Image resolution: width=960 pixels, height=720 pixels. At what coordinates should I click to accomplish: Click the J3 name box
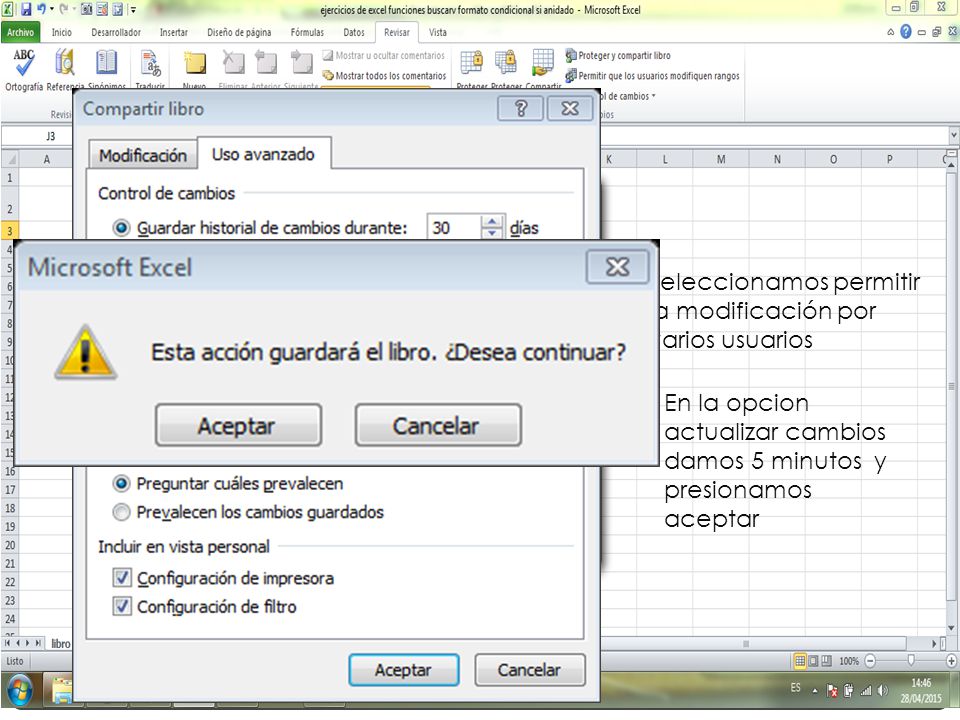coord(51,136)
